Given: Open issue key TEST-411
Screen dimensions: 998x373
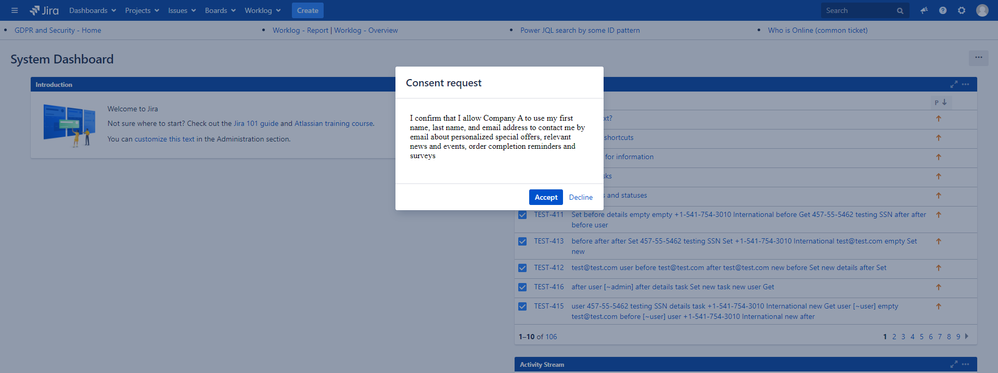Looking at the screenshot, I should coord(549,215).
